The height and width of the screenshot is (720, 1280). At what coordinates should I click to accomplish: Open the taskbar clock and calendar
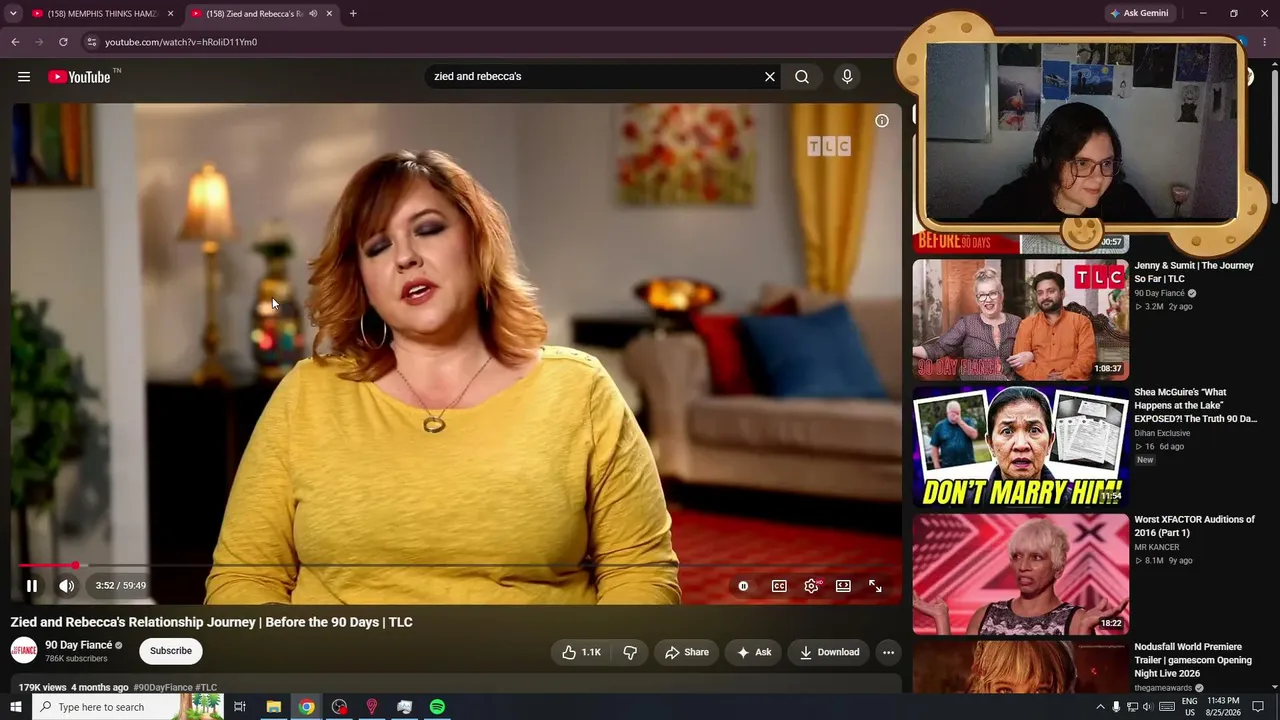tap(1223, 707)
